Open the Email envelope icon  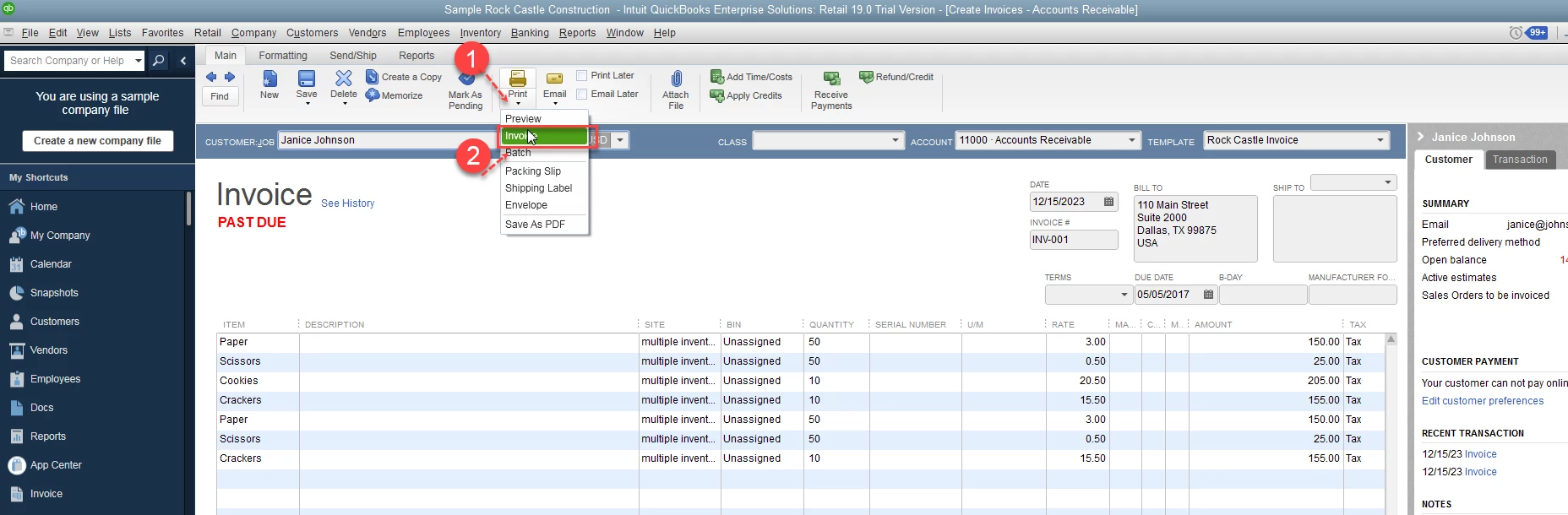[555, 79]
